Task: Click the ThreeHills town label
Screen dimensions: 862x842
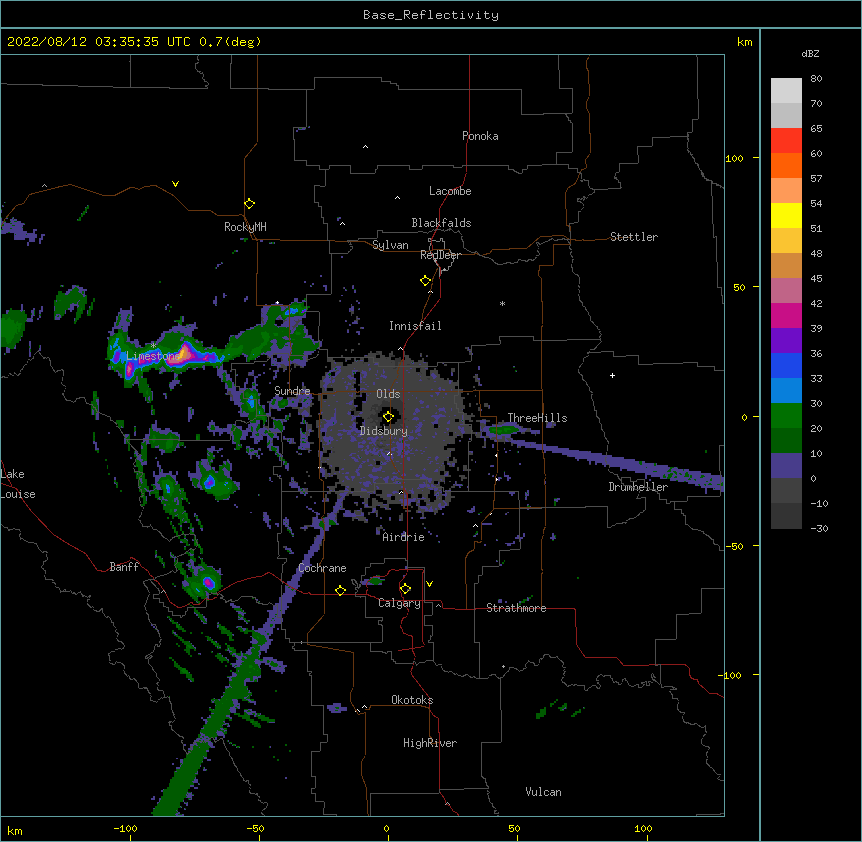Action: point(537,418)
